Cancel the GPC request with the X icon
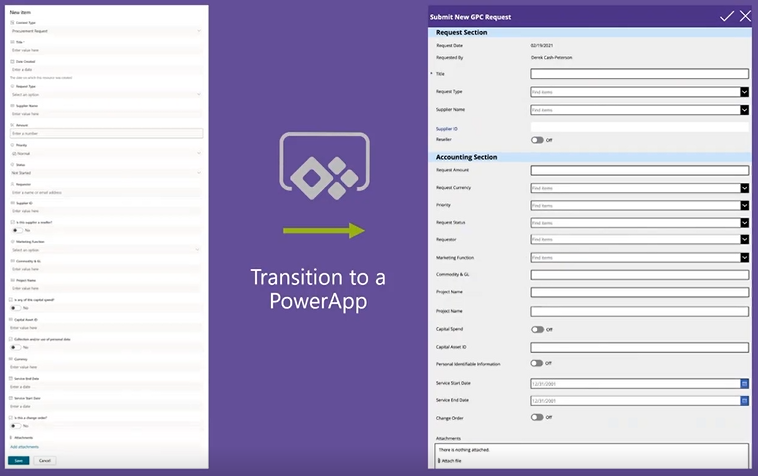 [x=745, y=16]
